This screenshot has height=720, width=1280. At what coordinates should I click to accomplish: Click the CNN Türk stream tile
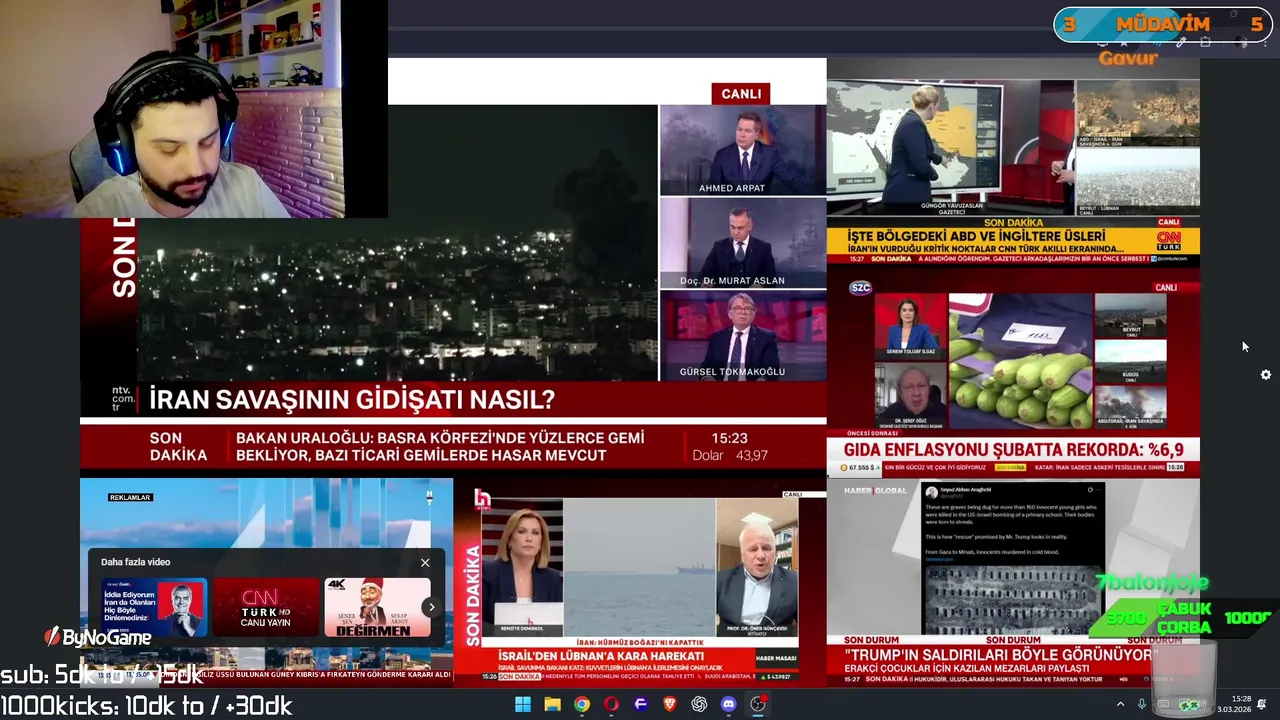(x=1013, y=162)
